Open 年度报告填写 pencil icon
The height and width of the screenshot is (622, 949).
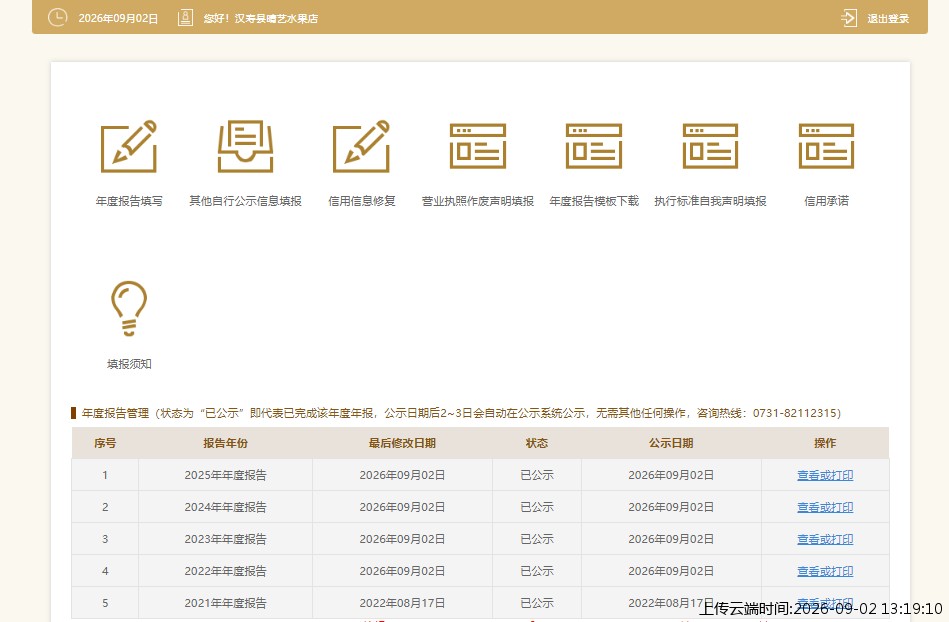(x=129, y=146)
